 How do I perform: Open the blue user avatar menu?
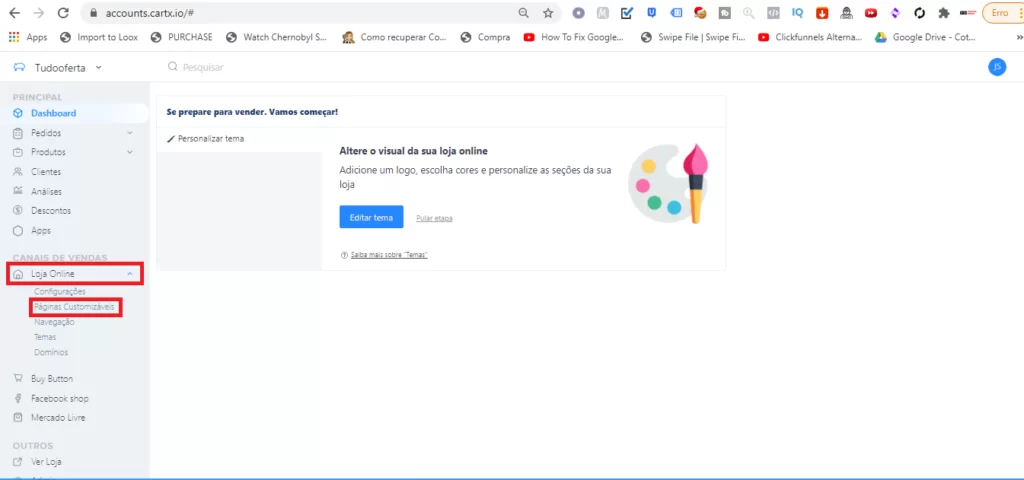[x=996, y=67]
